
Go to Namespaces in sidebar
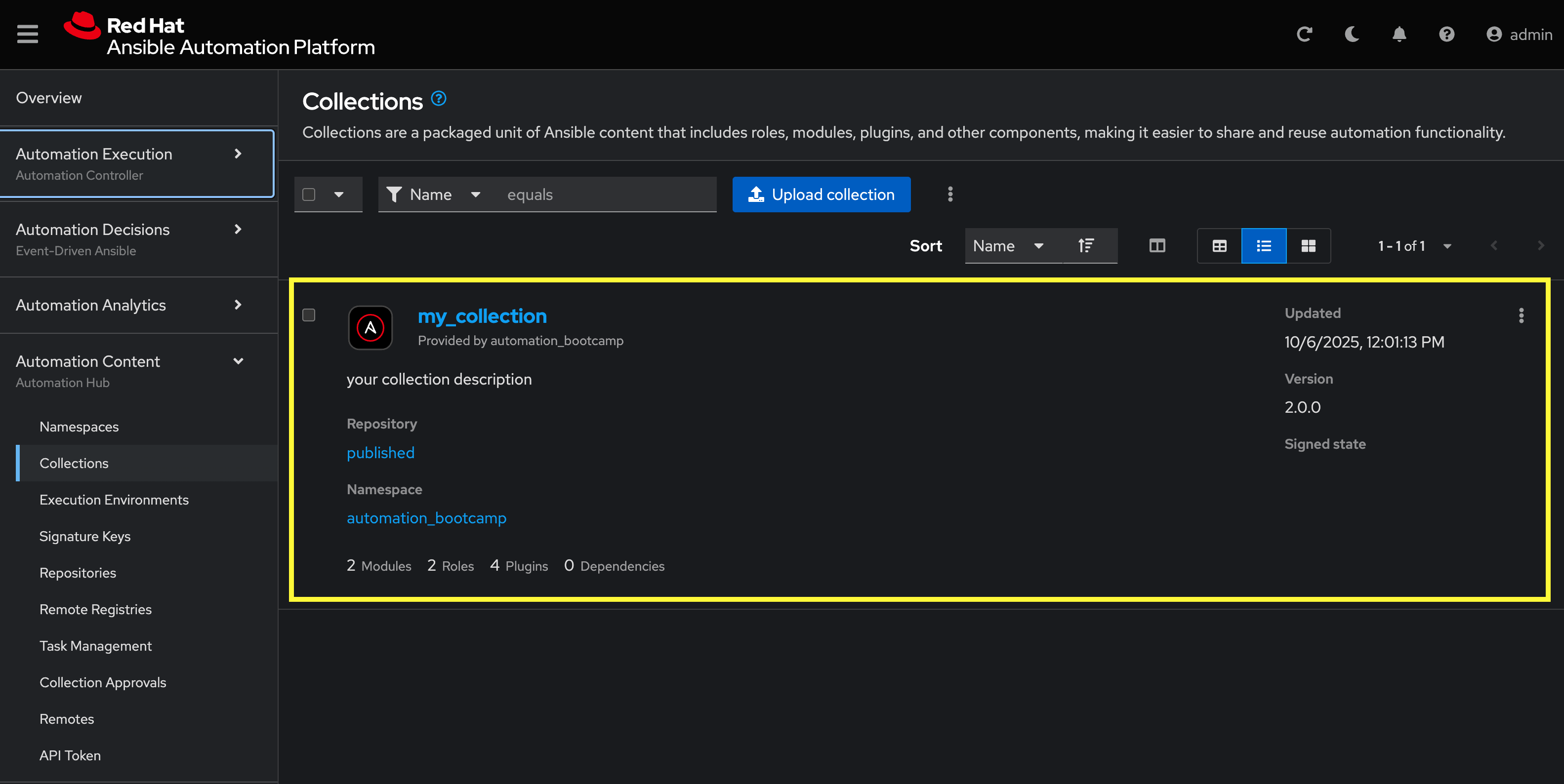(79, 427)
